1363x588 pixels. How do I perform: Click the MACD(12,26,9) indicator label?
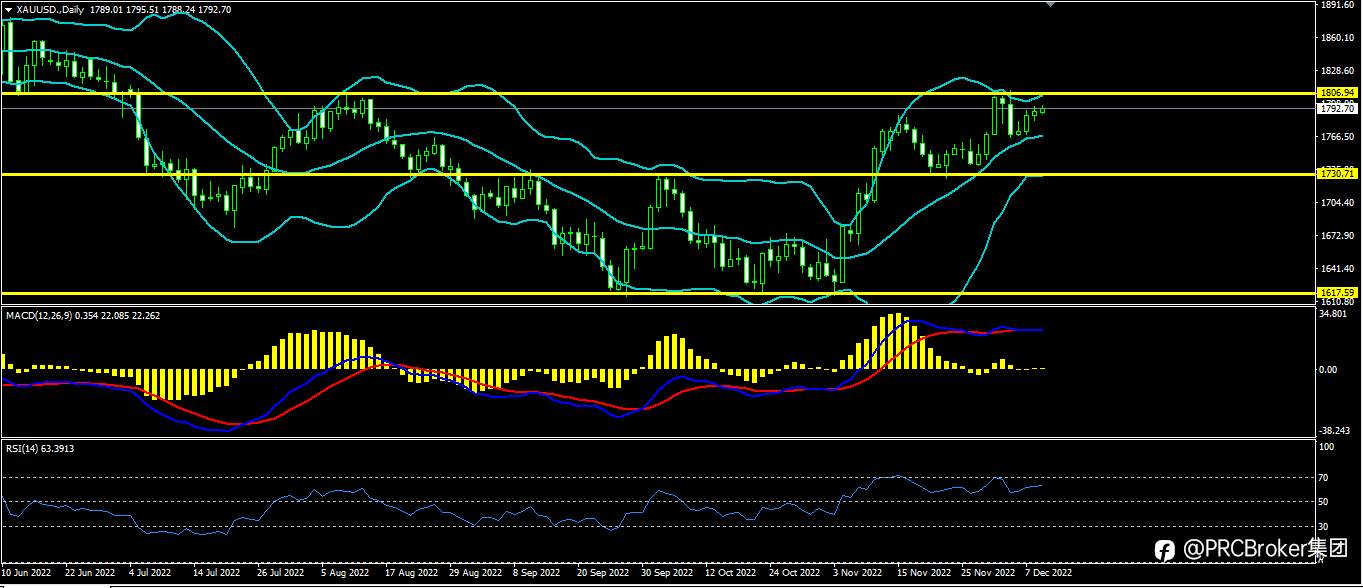pyautogui.click(x=38, y=315)
